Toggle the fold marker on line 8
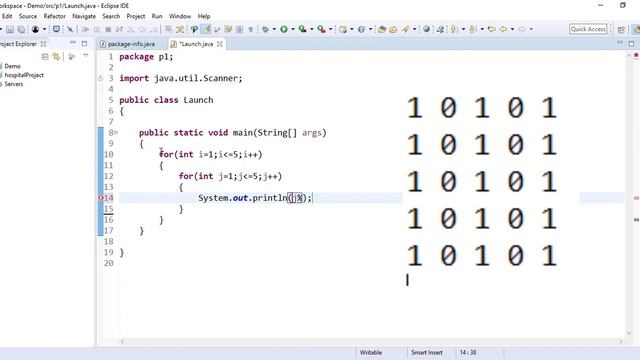This screenshot has width=640, height=360. [x=116, y=132]
